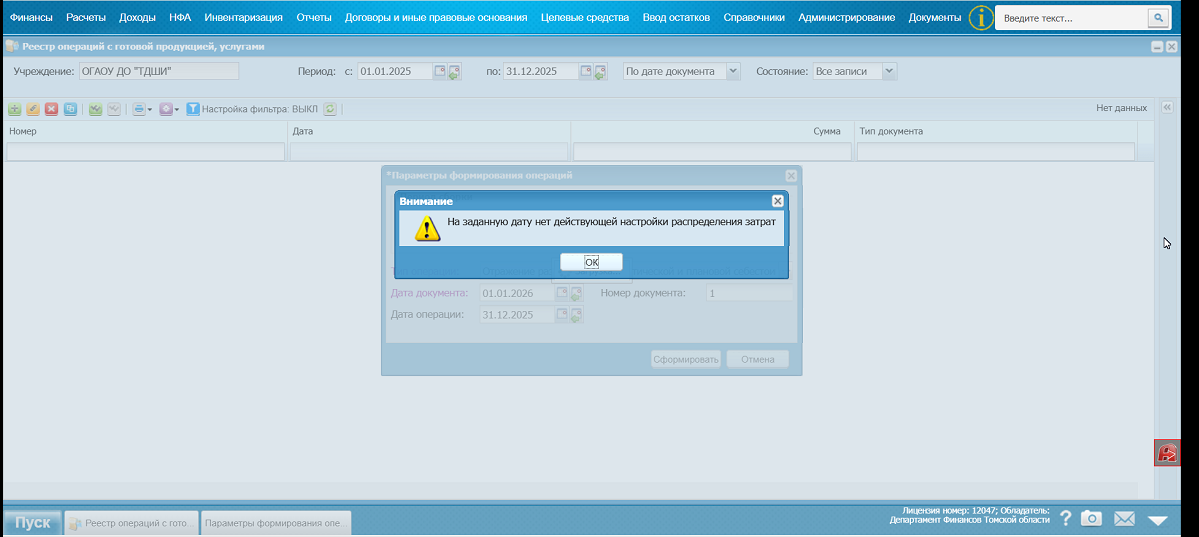Open the Расчеты menu
Image resolution: width=1199 pixels, height=537 pixels.
[x=86, y=17]
